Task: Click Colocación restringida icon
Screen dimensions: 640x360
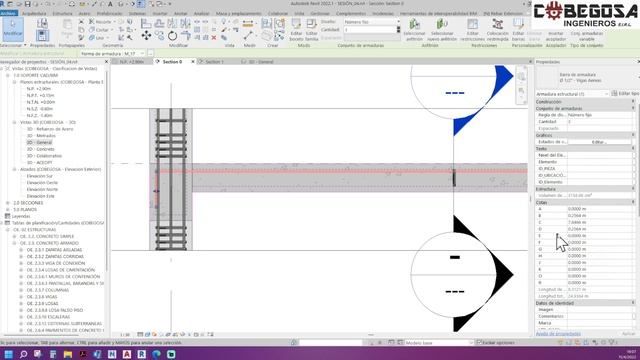Action: 498,30
